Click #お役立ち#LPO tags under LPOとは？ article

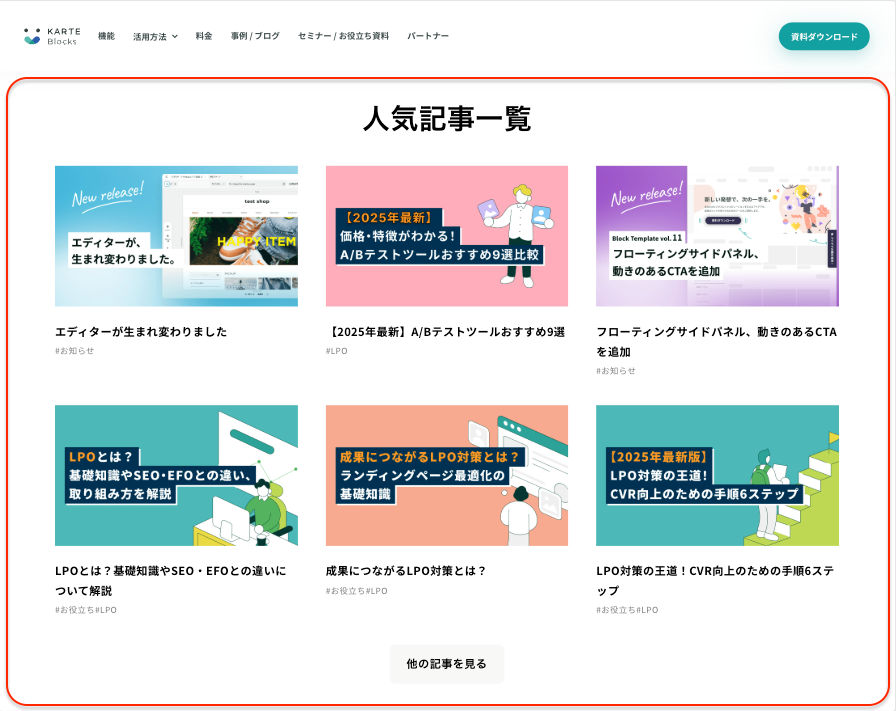[86, 610]
